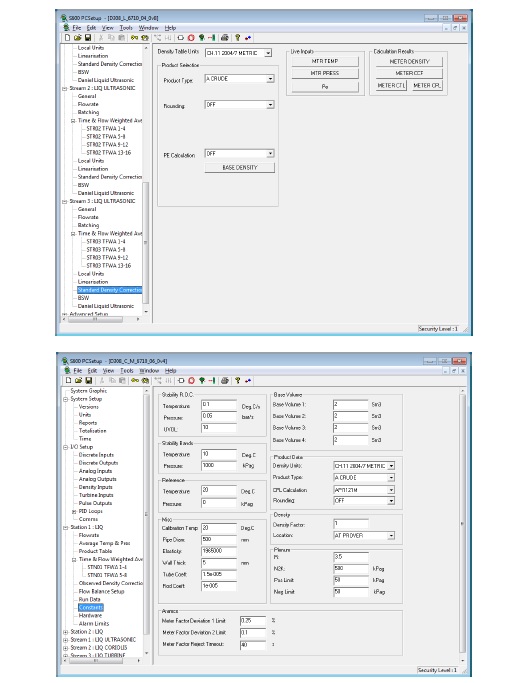
Task: Open Tools menu in D308_C_M window
Action: [x=127, y=371]
